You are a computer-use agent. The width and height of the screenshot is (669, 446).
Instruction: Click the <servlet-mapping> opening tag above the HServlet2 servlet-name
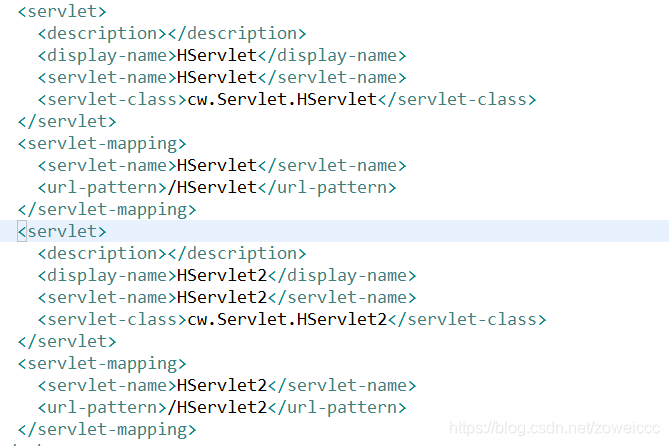click(102, 363)
